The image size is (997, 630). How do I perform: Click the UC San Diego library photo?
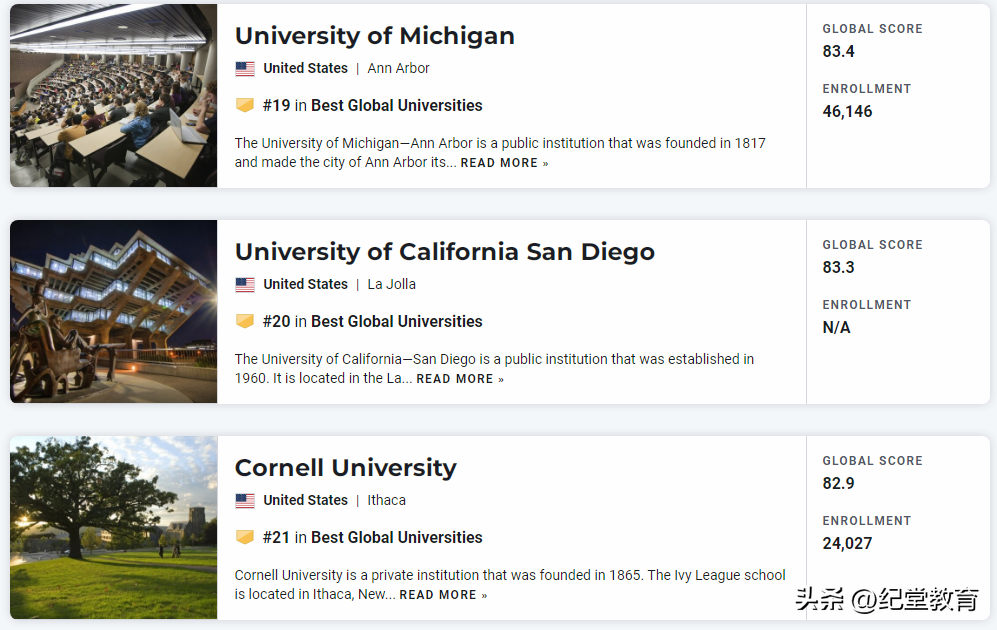[x=113, y=312]
